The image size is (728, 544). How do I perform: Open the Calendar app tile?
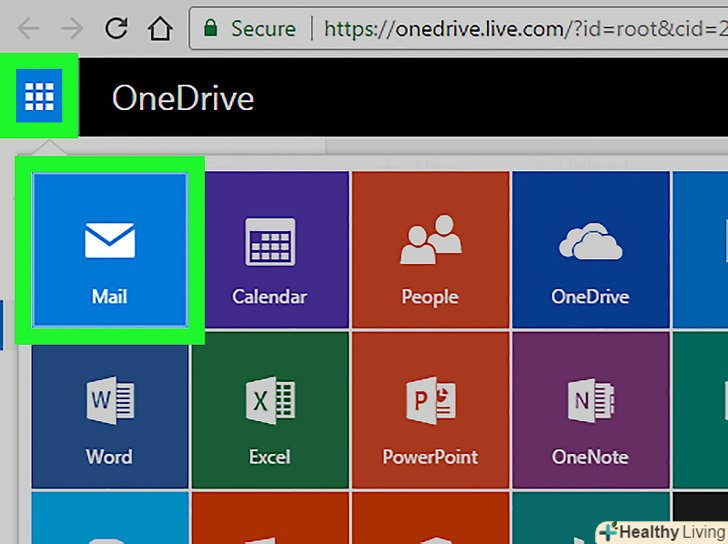coord(269,250)
